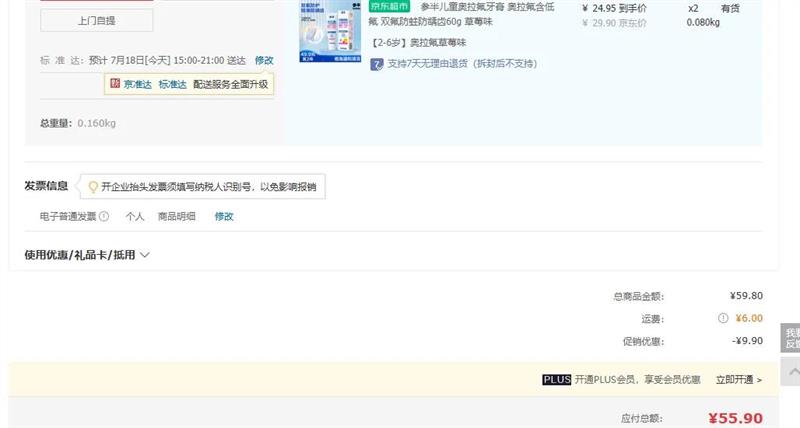The width and height of the screenshot is (800, 428).
Task: Click the 【2-6岁】奥拉氟草莓味 variant text
Action: (418, 43)
